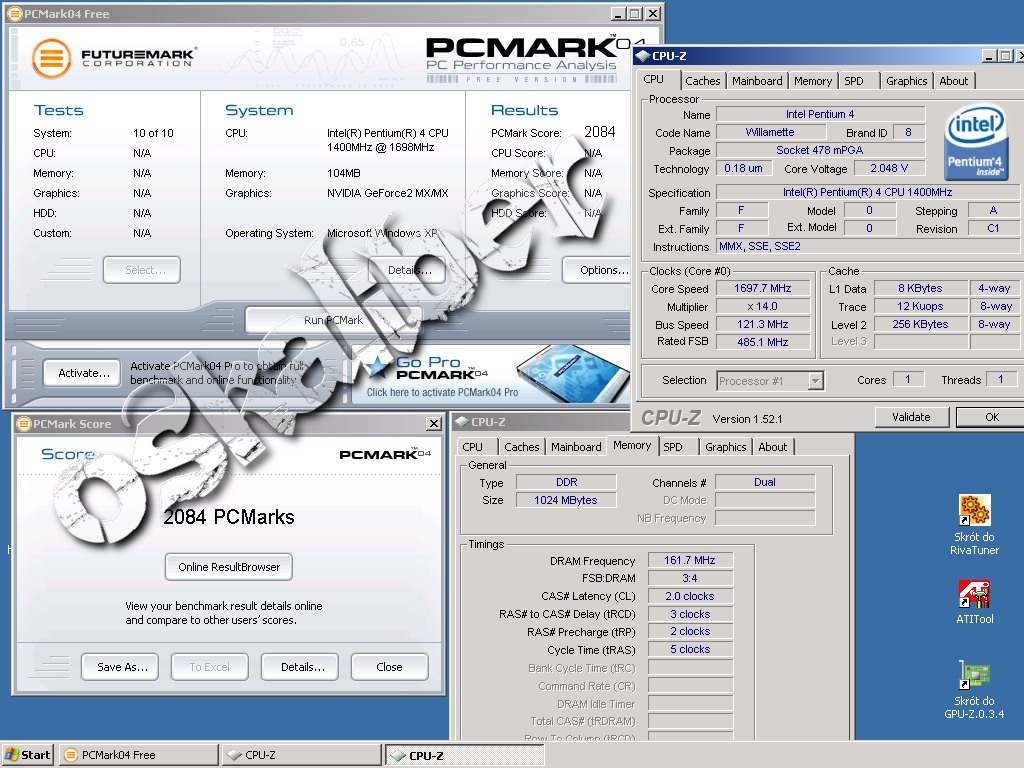Click Close button in PCMark Score dialog
Screen dimensions: 1024x768
click(x=390, y=667)
